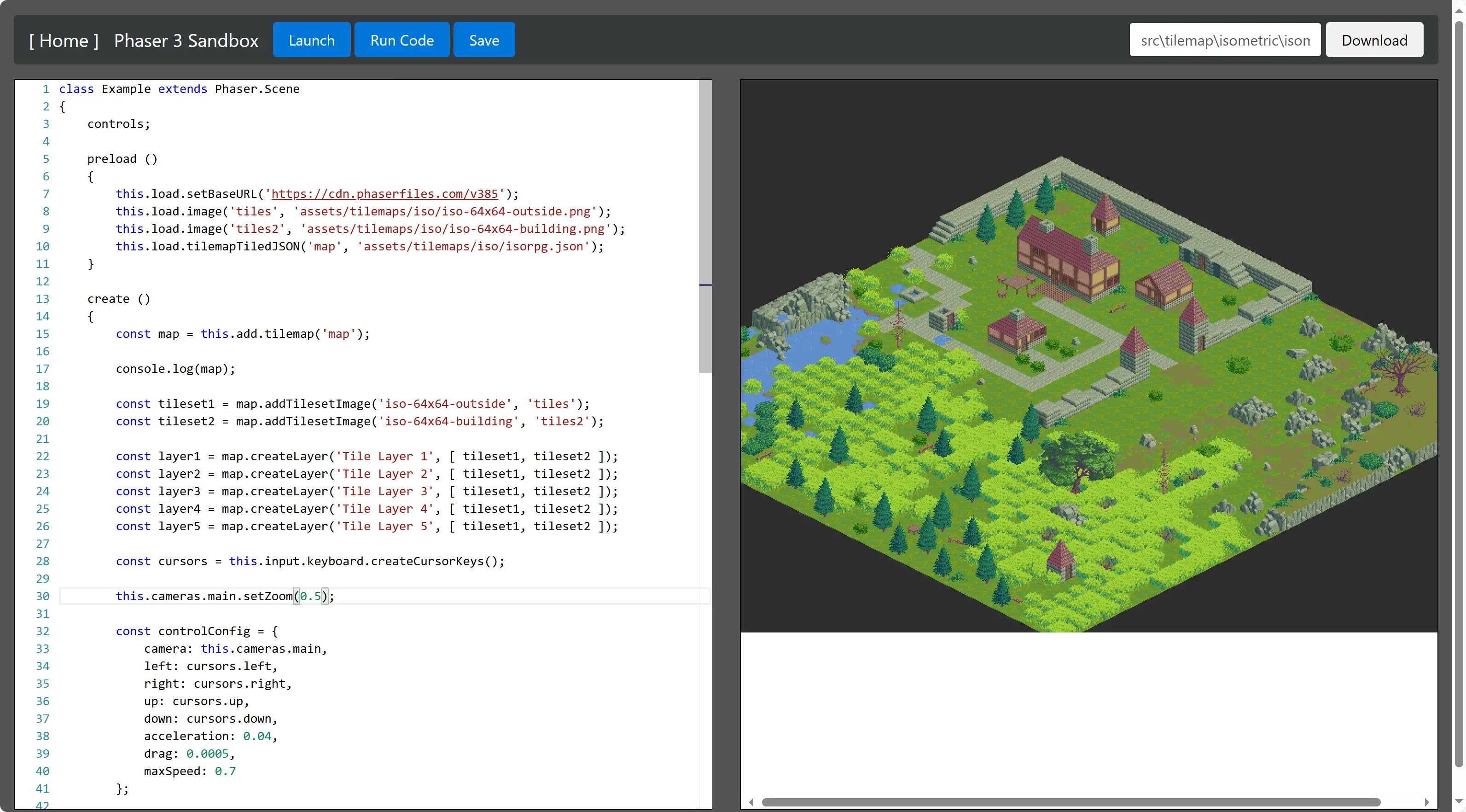Click line number 30 in the gutter

(x=43, y=596)
